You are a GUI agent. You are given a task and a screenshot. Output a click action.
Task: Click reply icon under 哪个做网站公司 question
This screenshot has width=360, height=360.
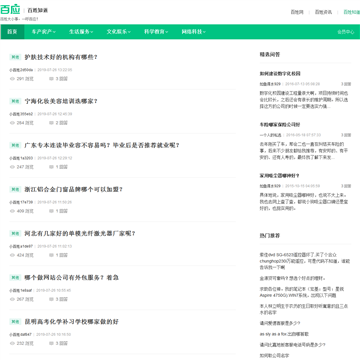(51, 299)
